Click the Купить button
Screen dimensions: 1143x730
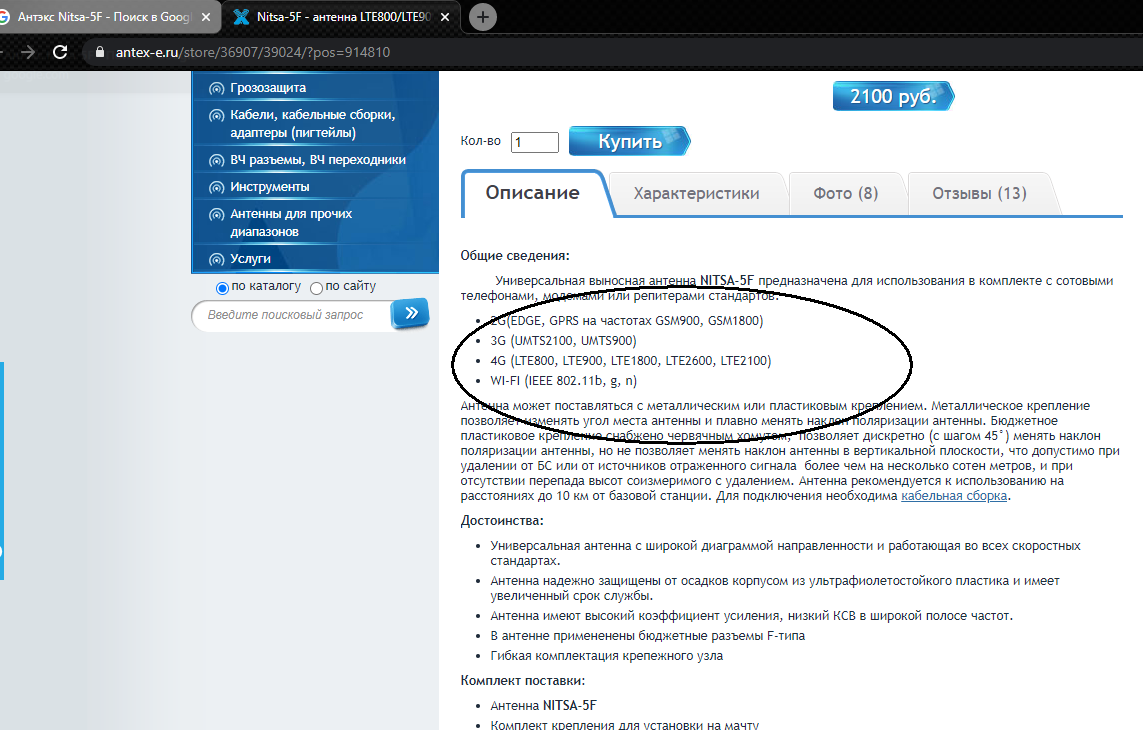(x=629, y=141)
